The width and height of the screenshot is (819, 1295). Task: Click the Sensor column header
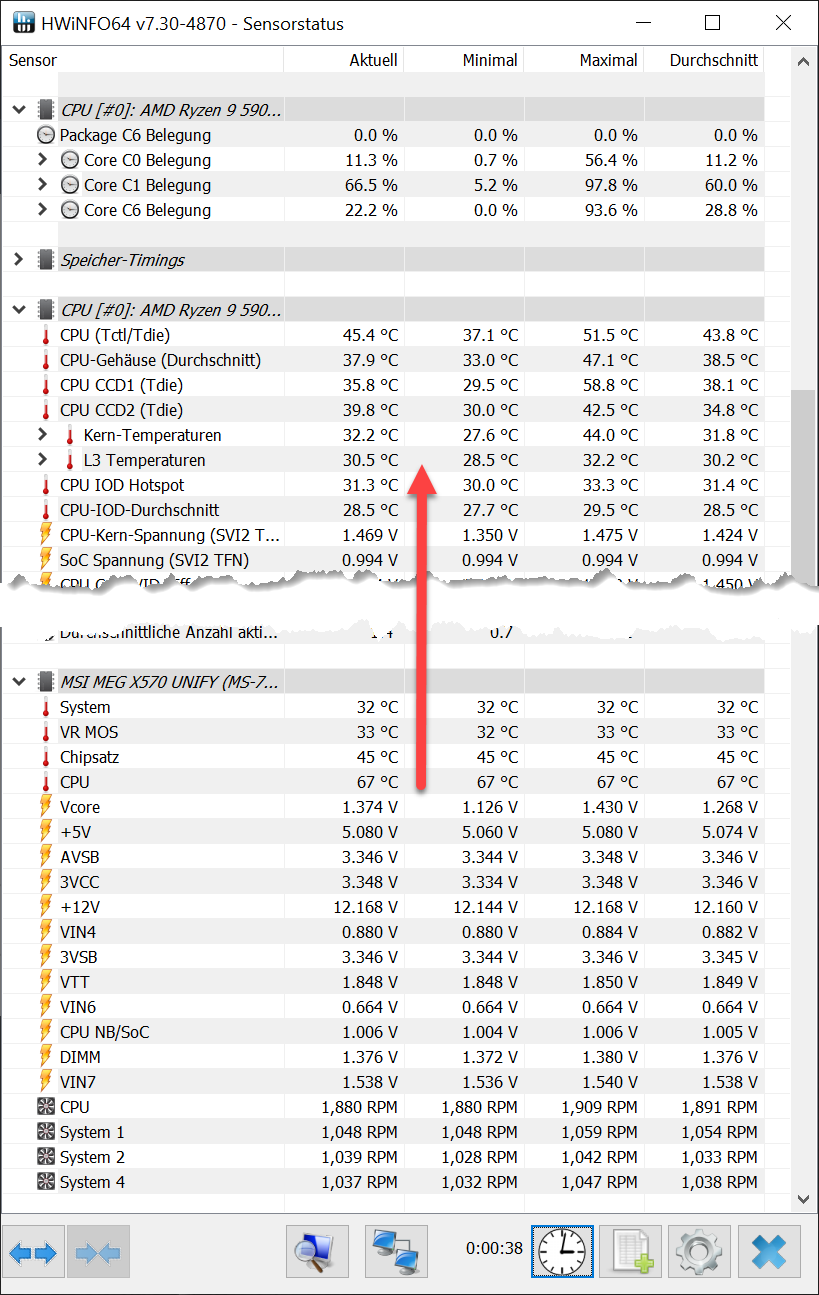point(143,60)
